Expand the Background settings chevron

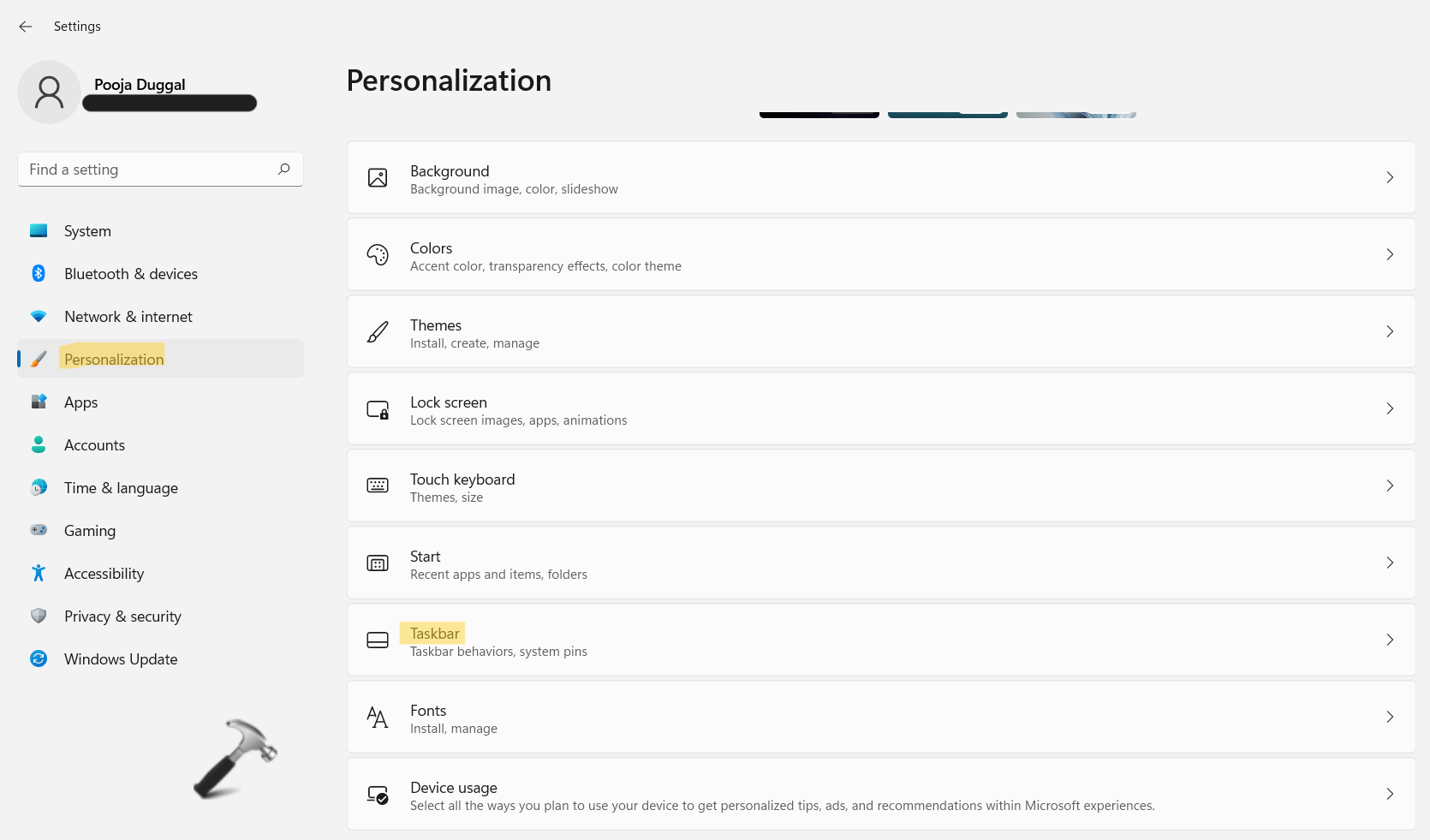coord(1390,177)
